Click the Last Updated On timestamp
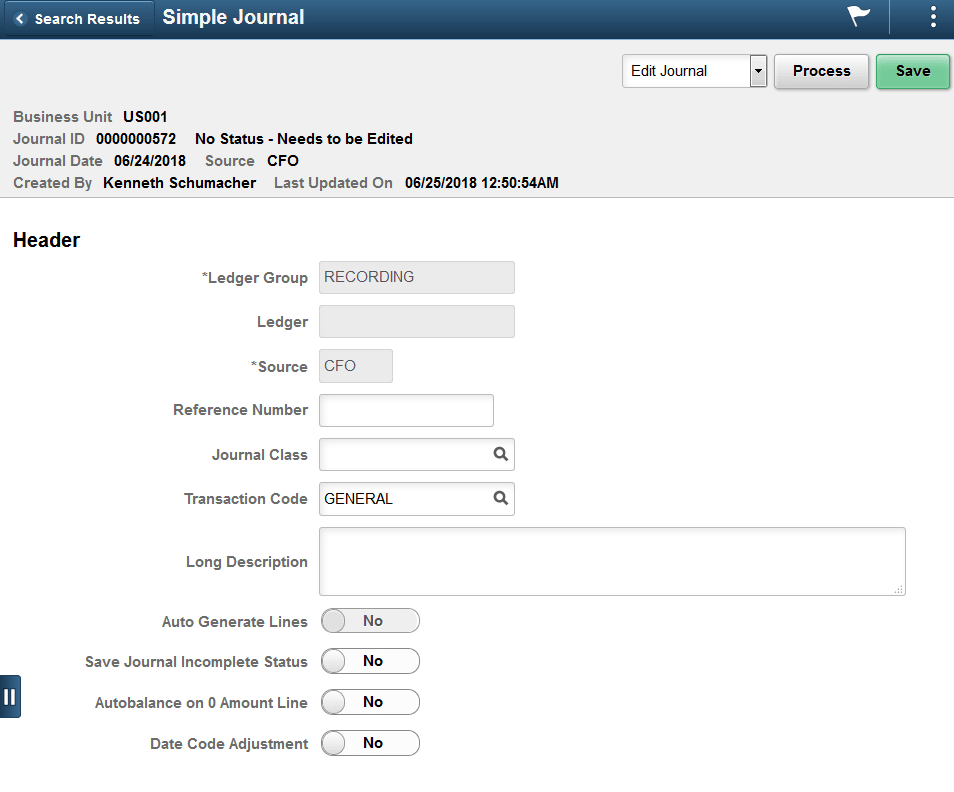954x792 pixels. coord(481,182)
